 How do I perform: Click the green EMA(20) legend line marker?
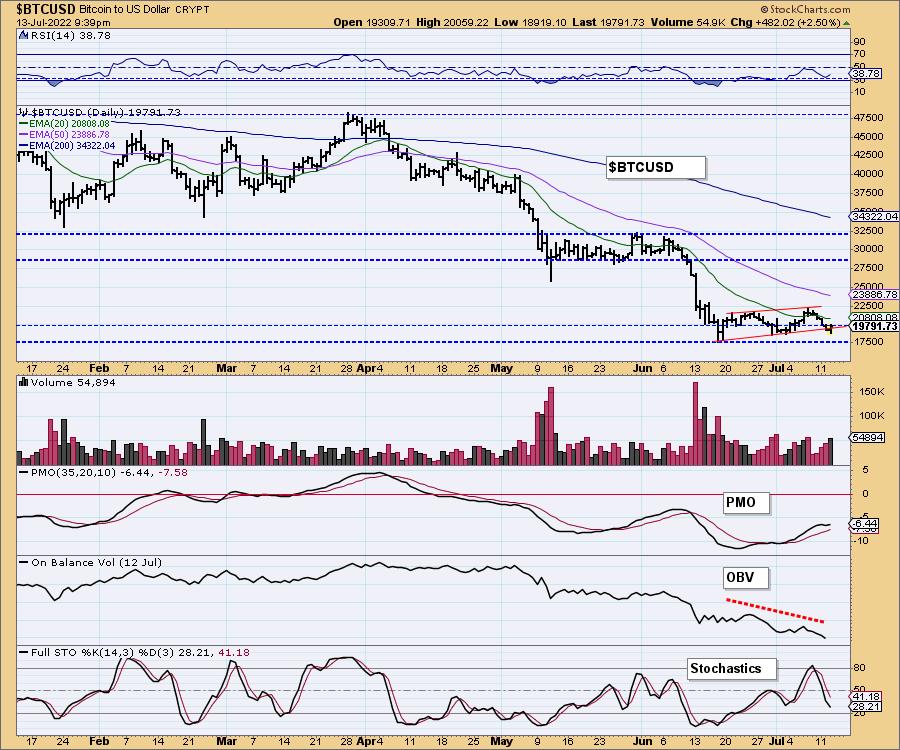(24, 123)
